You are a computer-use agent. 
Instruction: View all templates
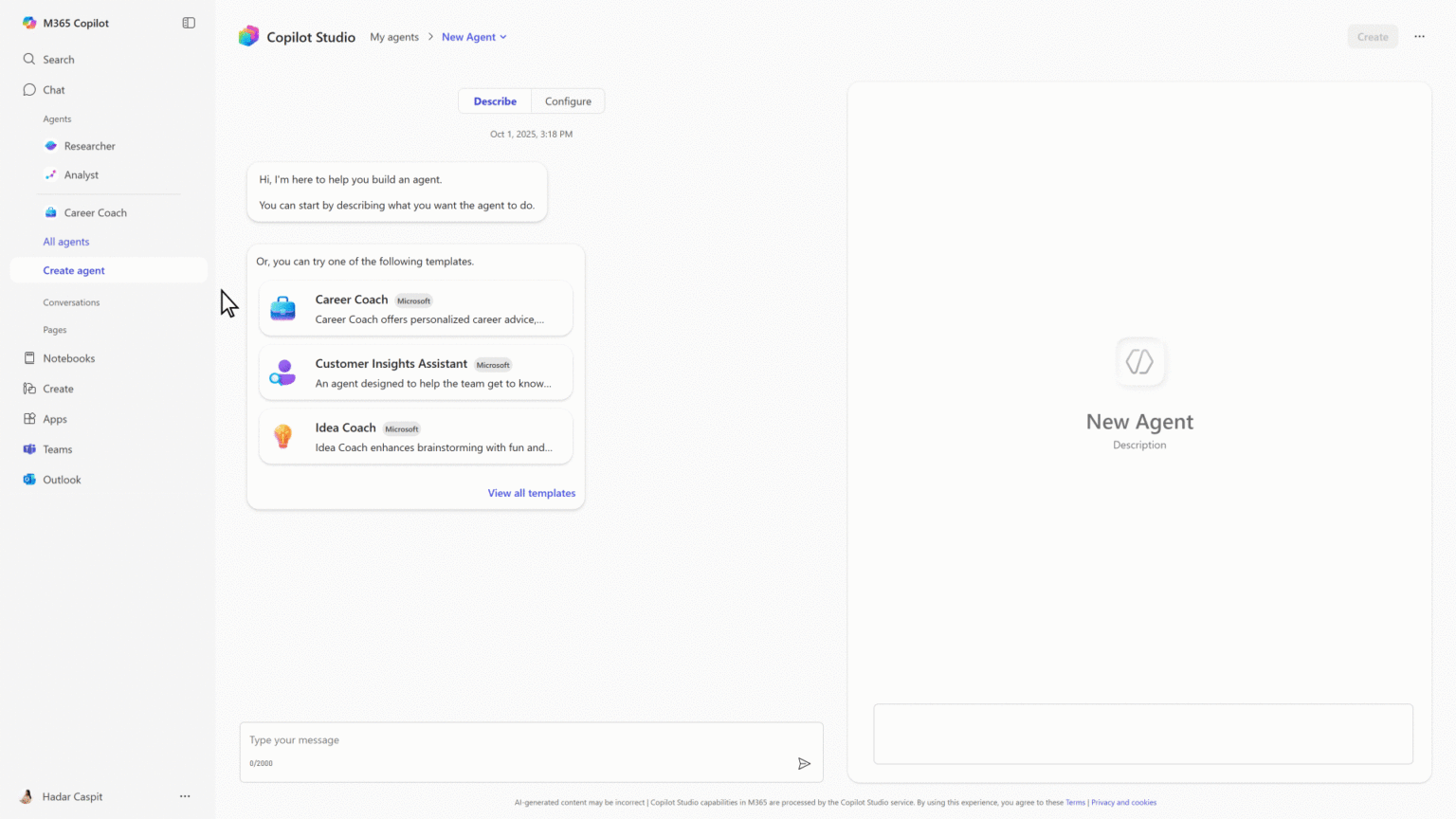click(x=531, y=493)
